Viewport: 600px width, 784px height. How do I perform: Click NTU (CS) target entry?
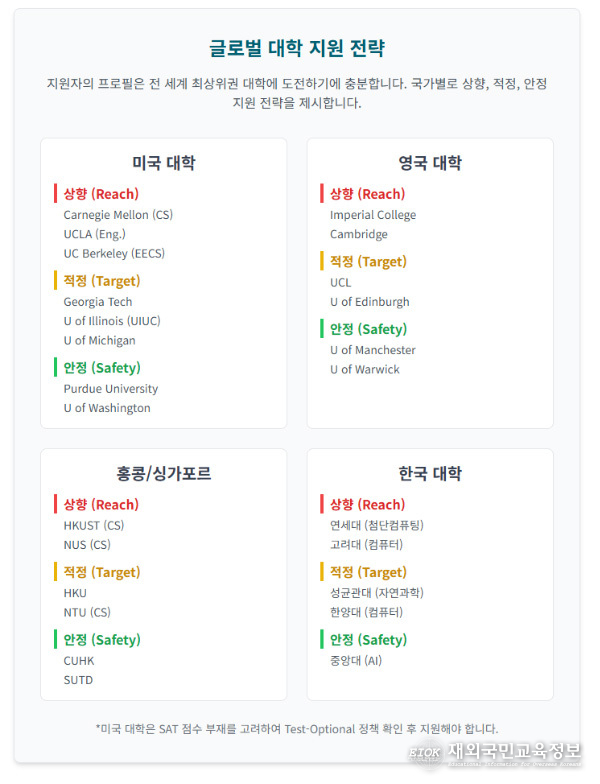tap(87, 612)
